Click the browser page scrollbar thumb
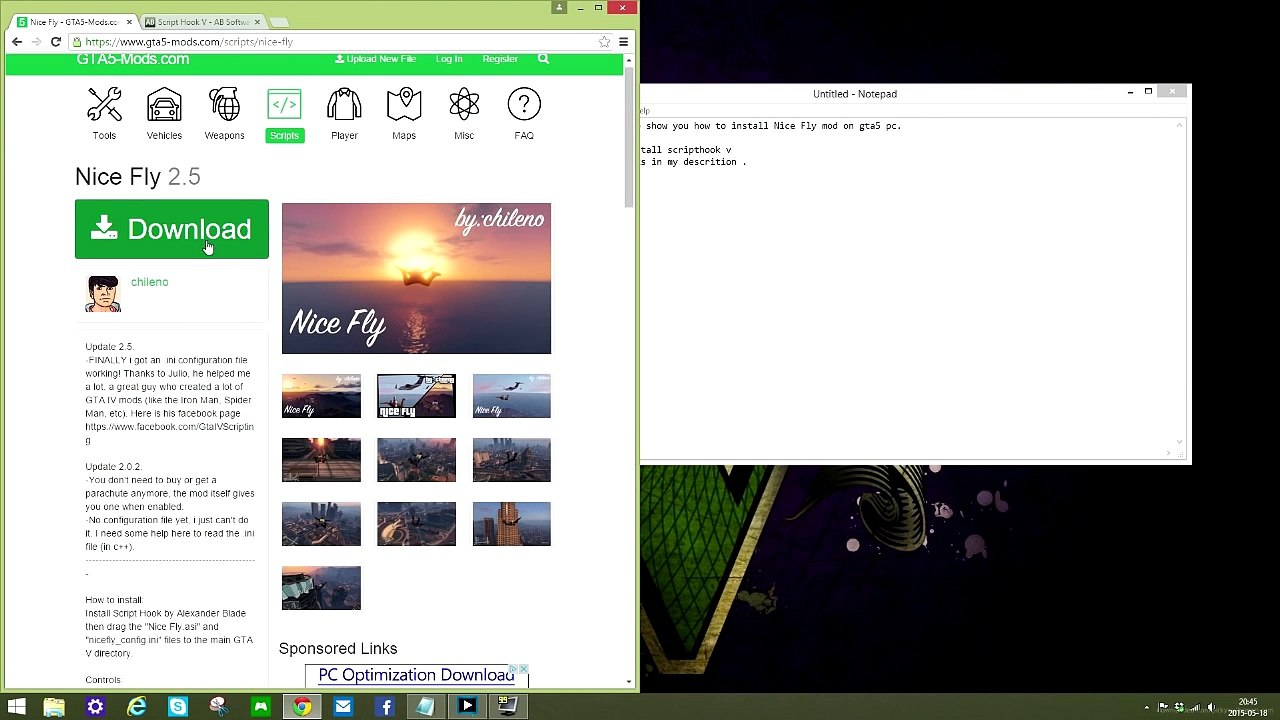Screen dimensions: 1280x720 (629, 139)
